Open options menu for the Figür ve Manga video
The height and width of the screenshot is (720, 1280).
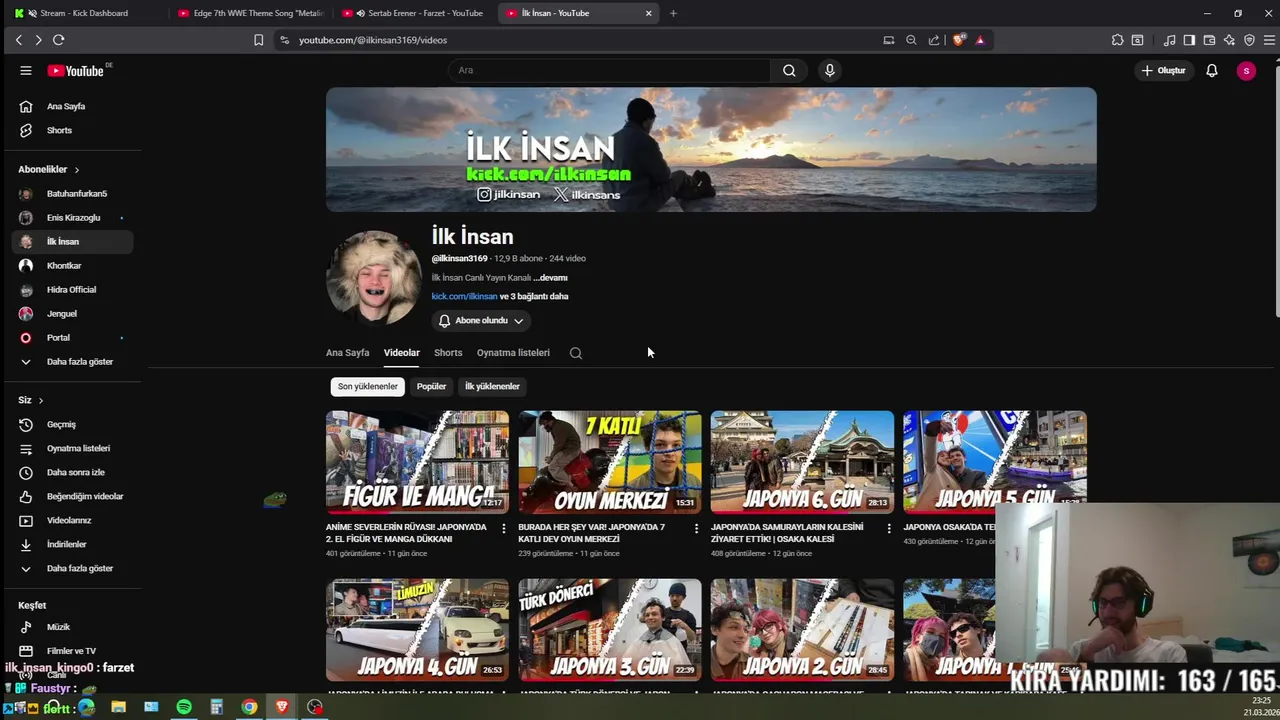click(503, 528)
